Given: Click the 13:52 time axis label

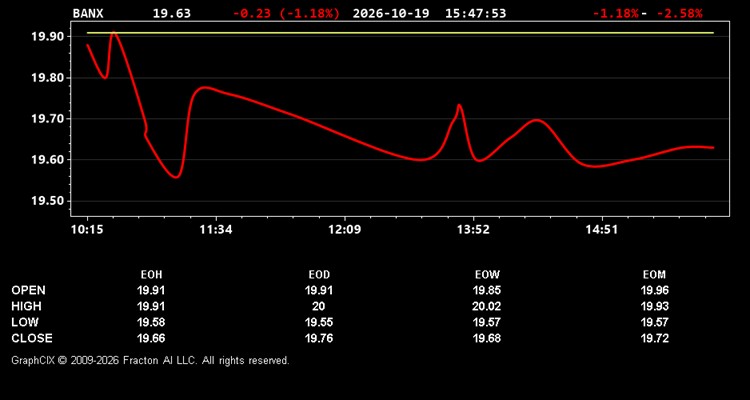Looking at the screenshot, I should pos(474,230).
